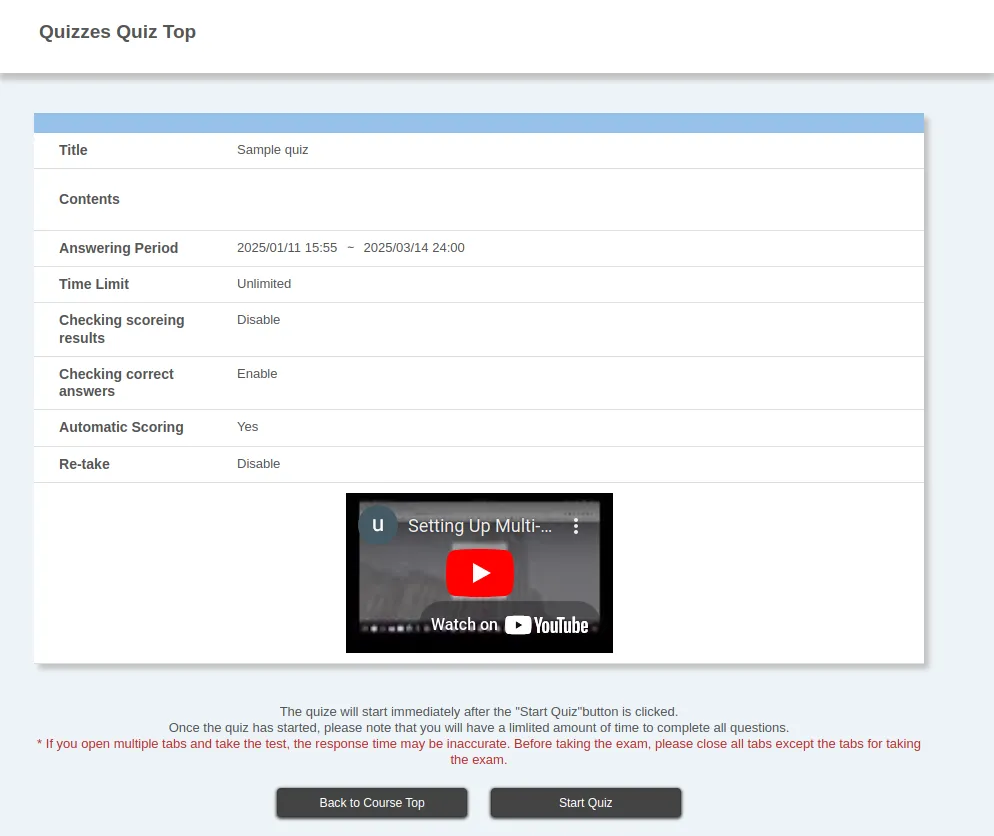This screenshot has height=836, width=994.
Task: Click the Unlimited time limit value
Action: coord(264,284)
